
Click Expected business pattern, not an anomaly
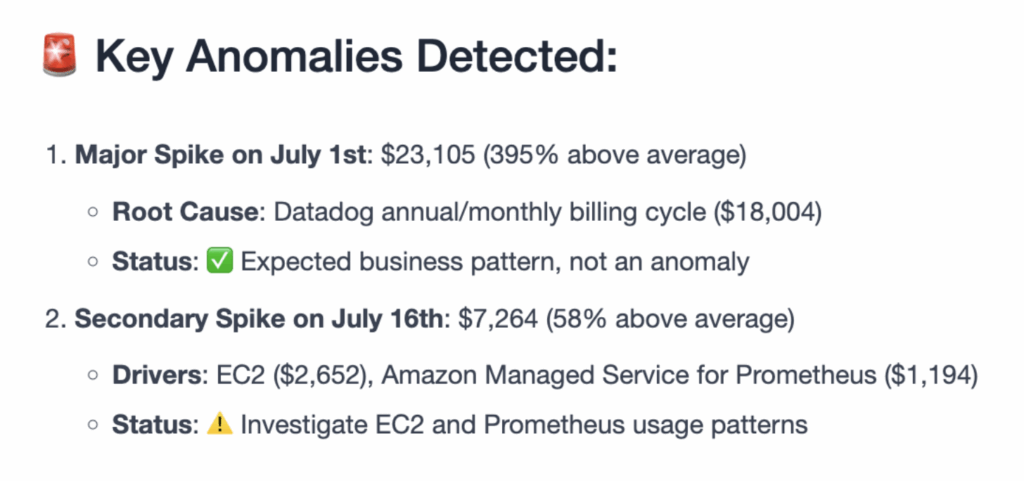coord(495,262)
